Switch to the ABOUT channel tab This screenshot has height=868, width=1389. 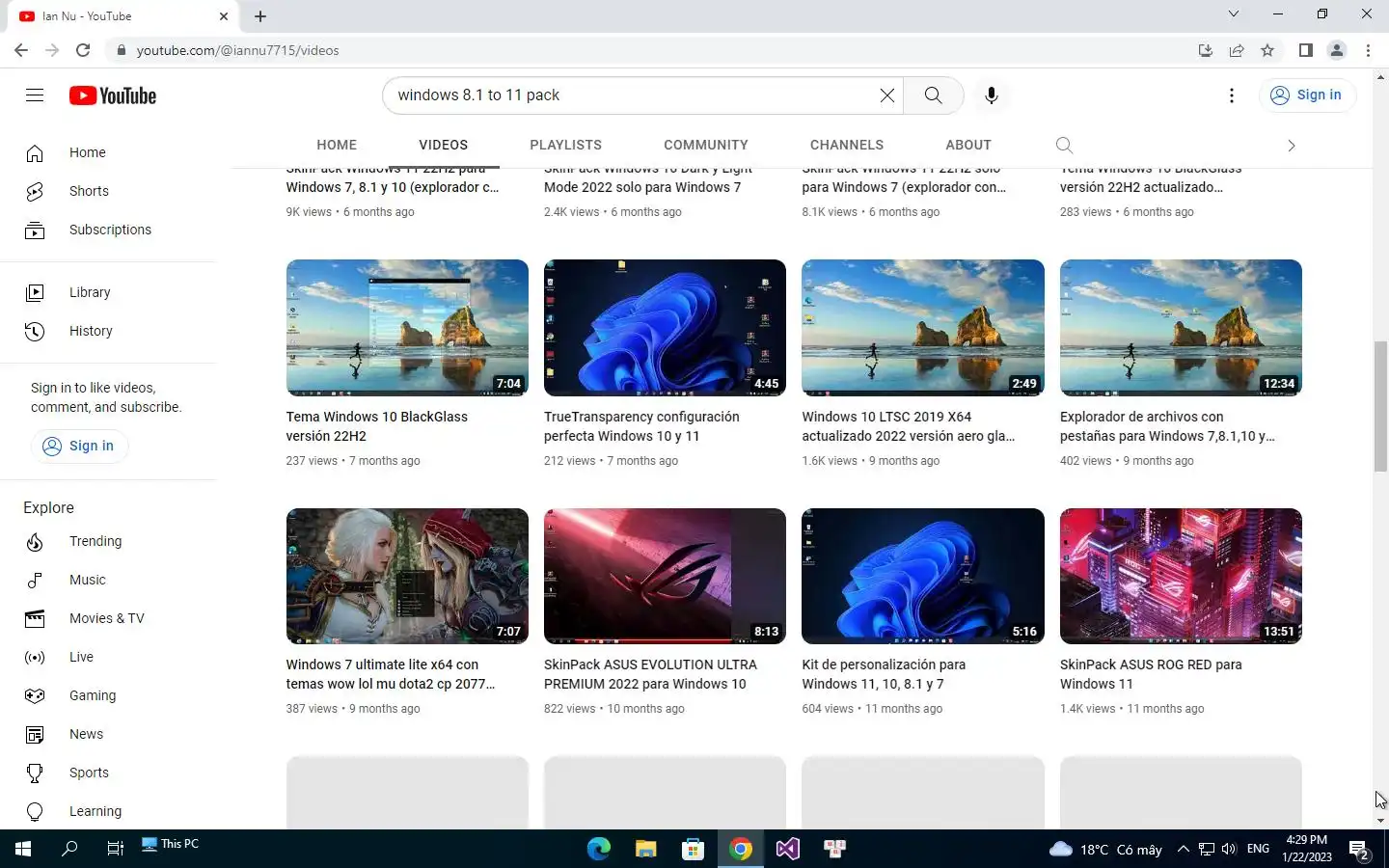(968, 145)
